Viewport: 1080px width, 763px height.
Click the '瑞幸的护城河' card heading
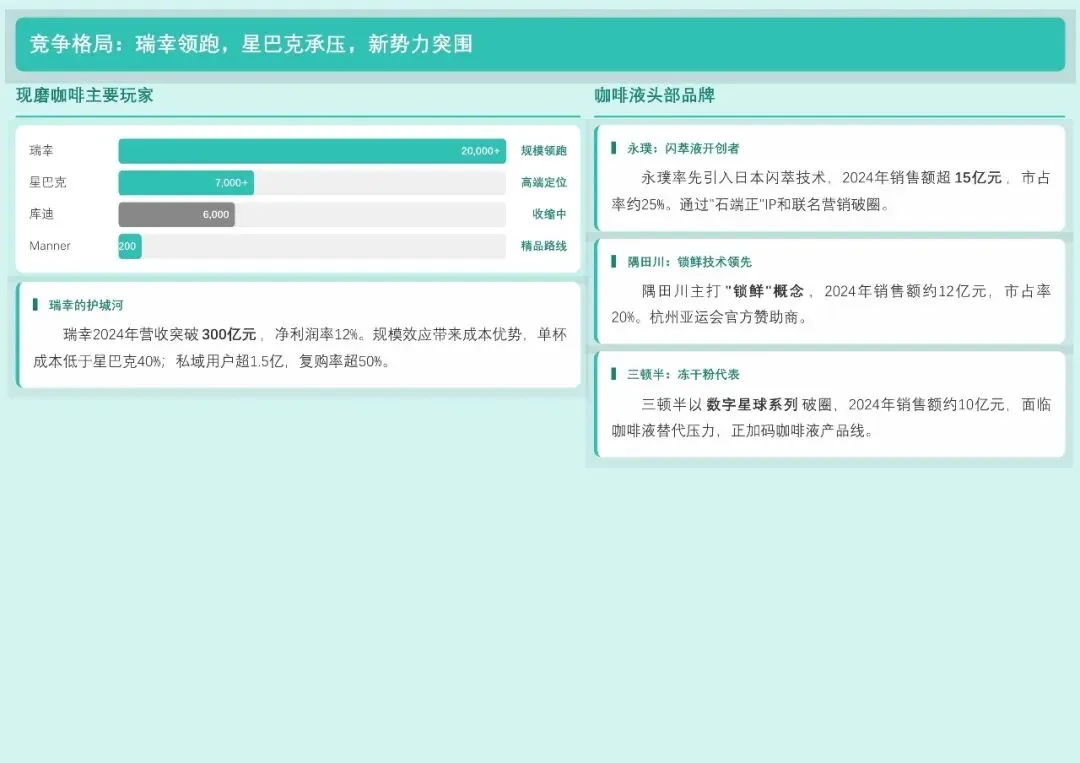[86, 305]
